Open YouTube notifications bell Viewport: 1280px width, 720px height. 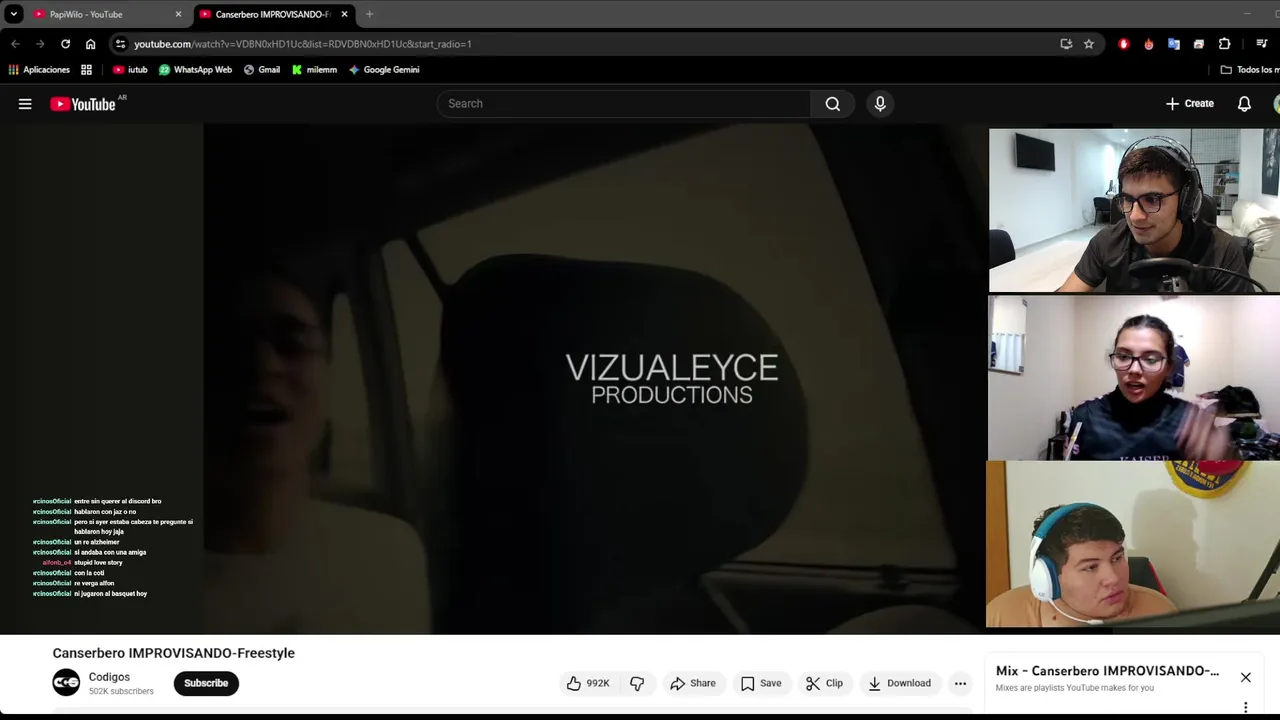pyautogui.click(x=1244, y=104)
